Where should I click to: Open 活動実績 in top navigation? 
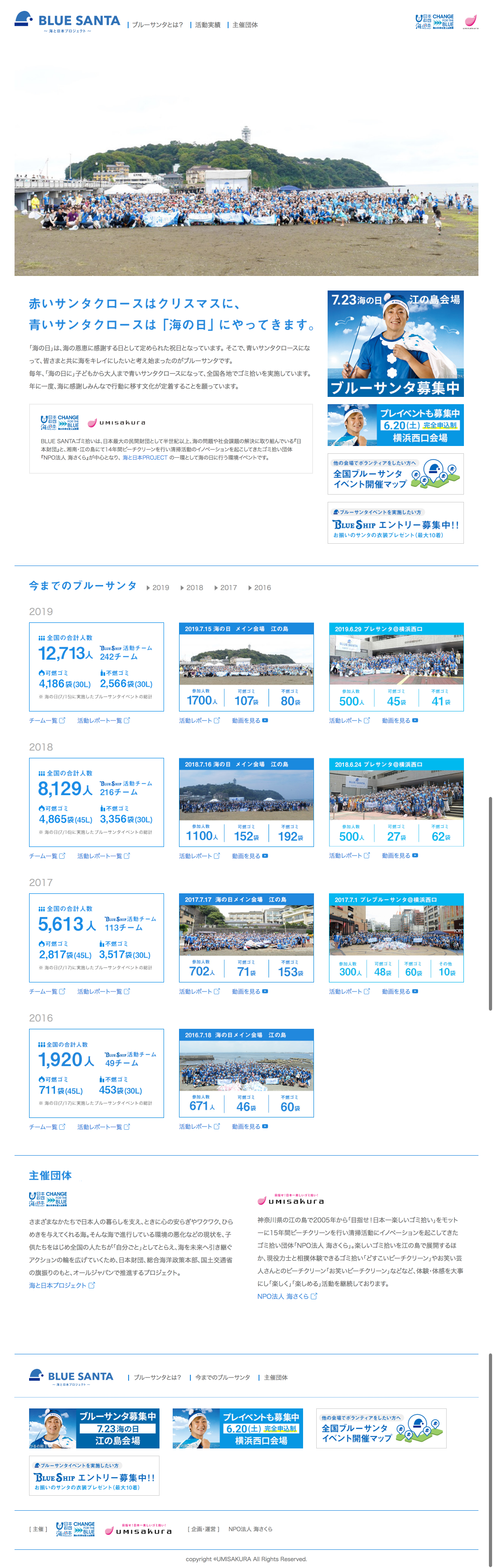[208, 25]
